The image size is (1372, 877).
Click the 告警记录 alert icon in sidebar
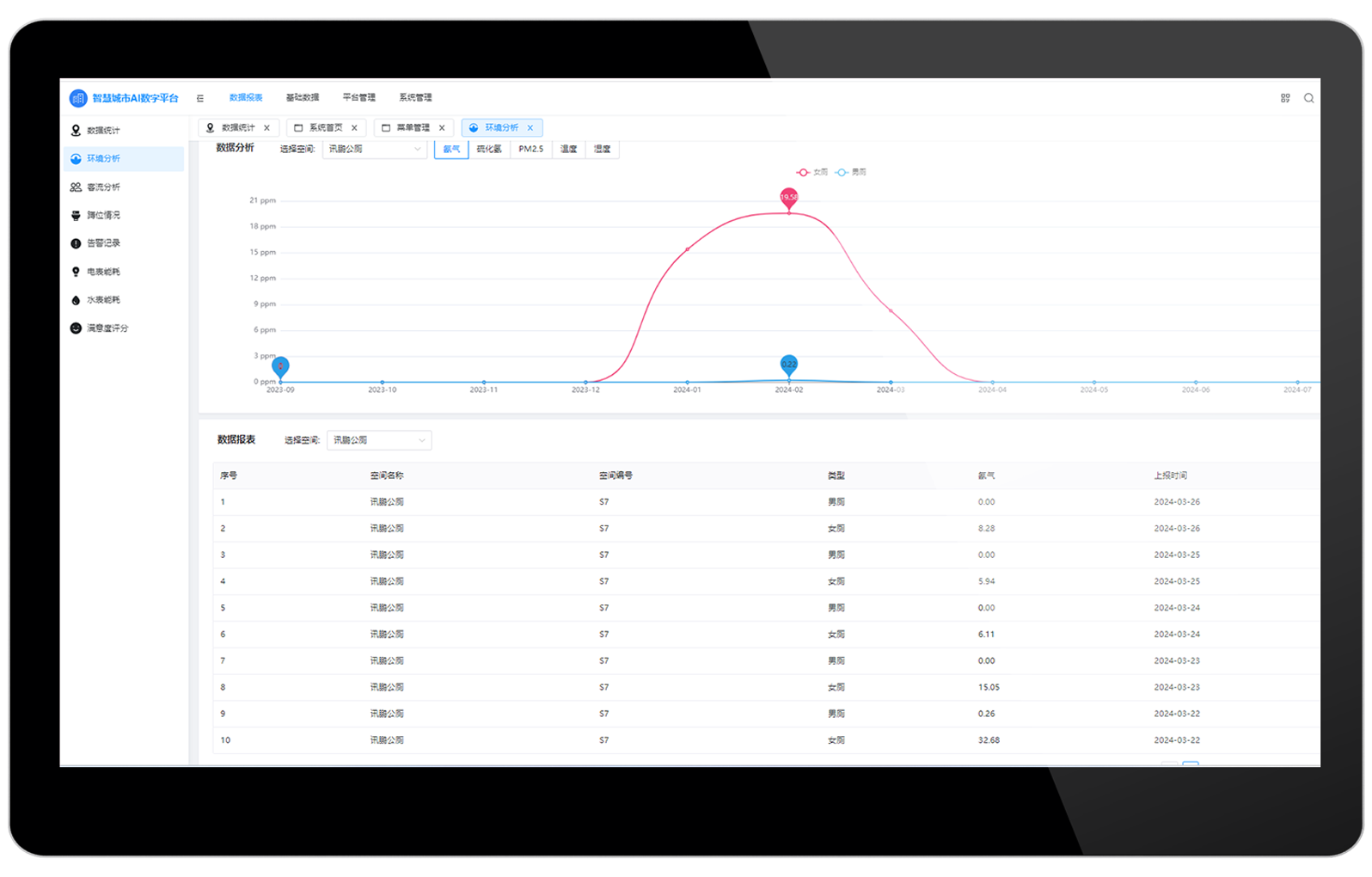76,244
